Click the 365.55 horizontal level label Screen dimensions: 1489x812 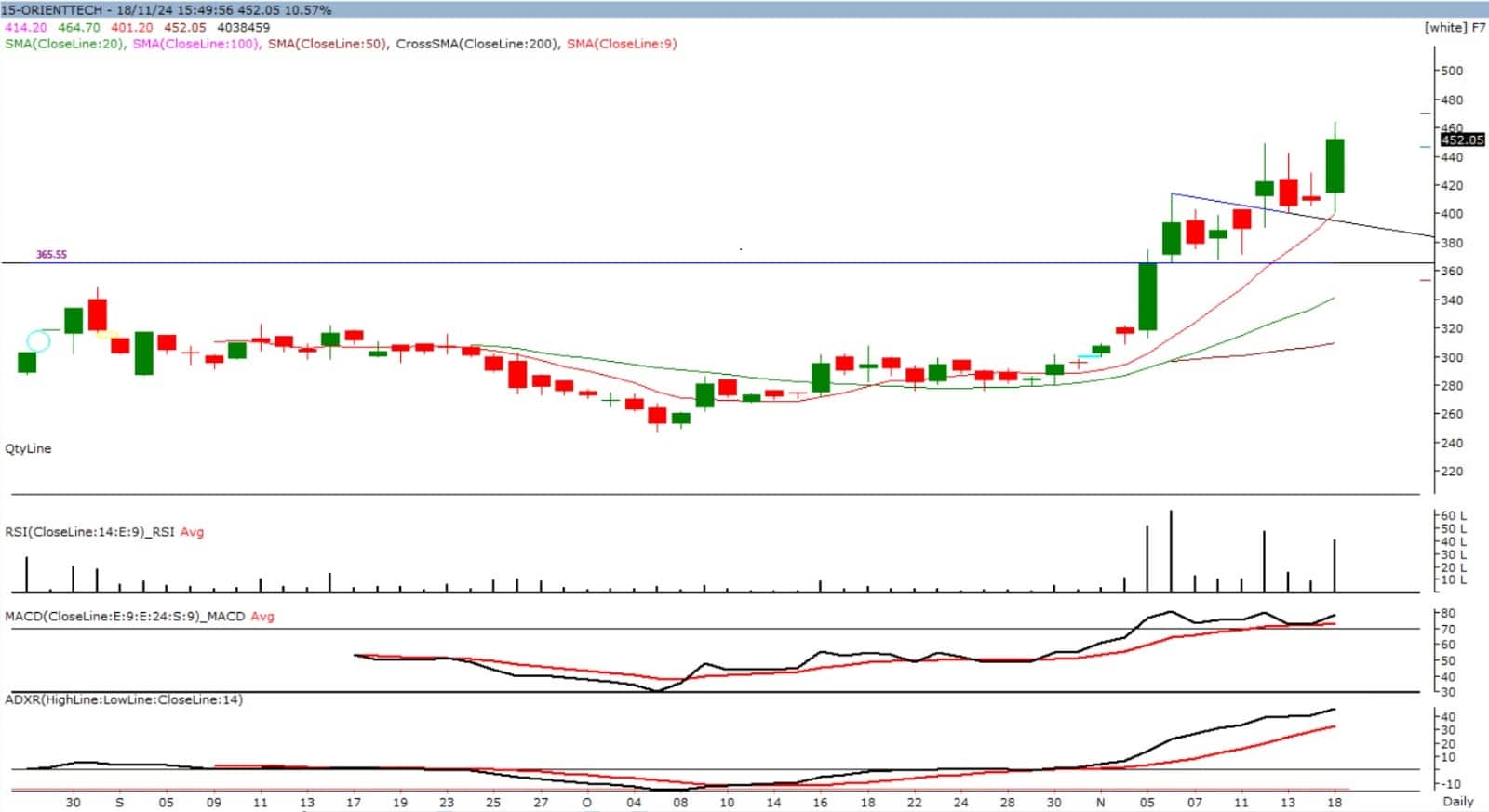point(51,254)
